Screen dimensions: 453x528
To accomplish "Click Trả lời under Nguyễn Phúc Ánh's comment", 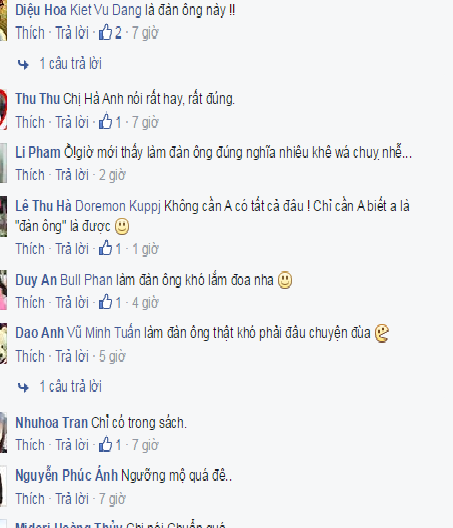I will 72,499.
